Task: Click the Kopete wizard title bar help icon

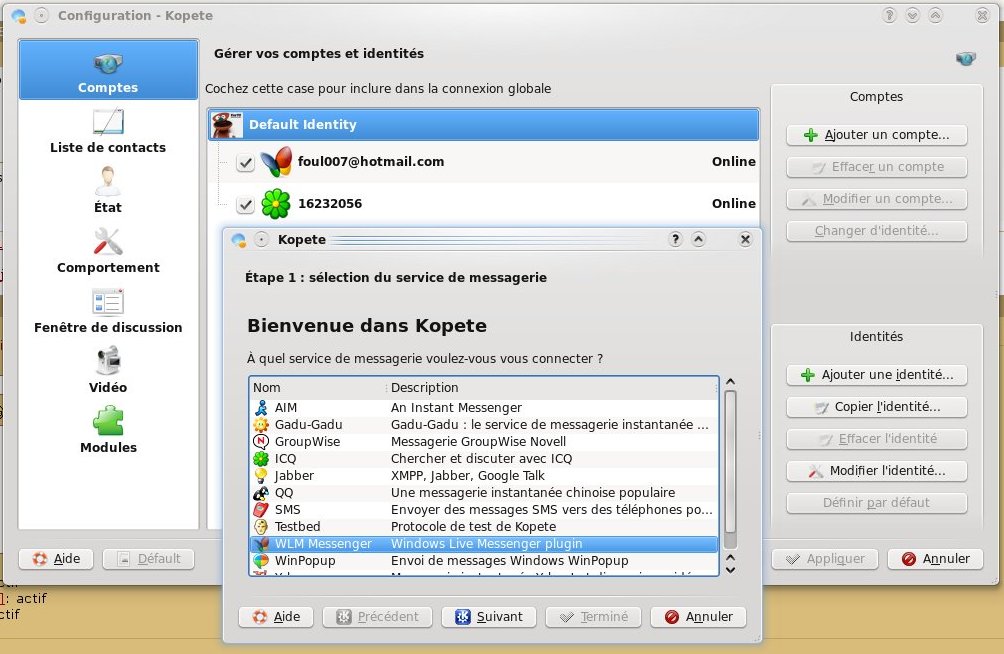Action: pos(675,240)
